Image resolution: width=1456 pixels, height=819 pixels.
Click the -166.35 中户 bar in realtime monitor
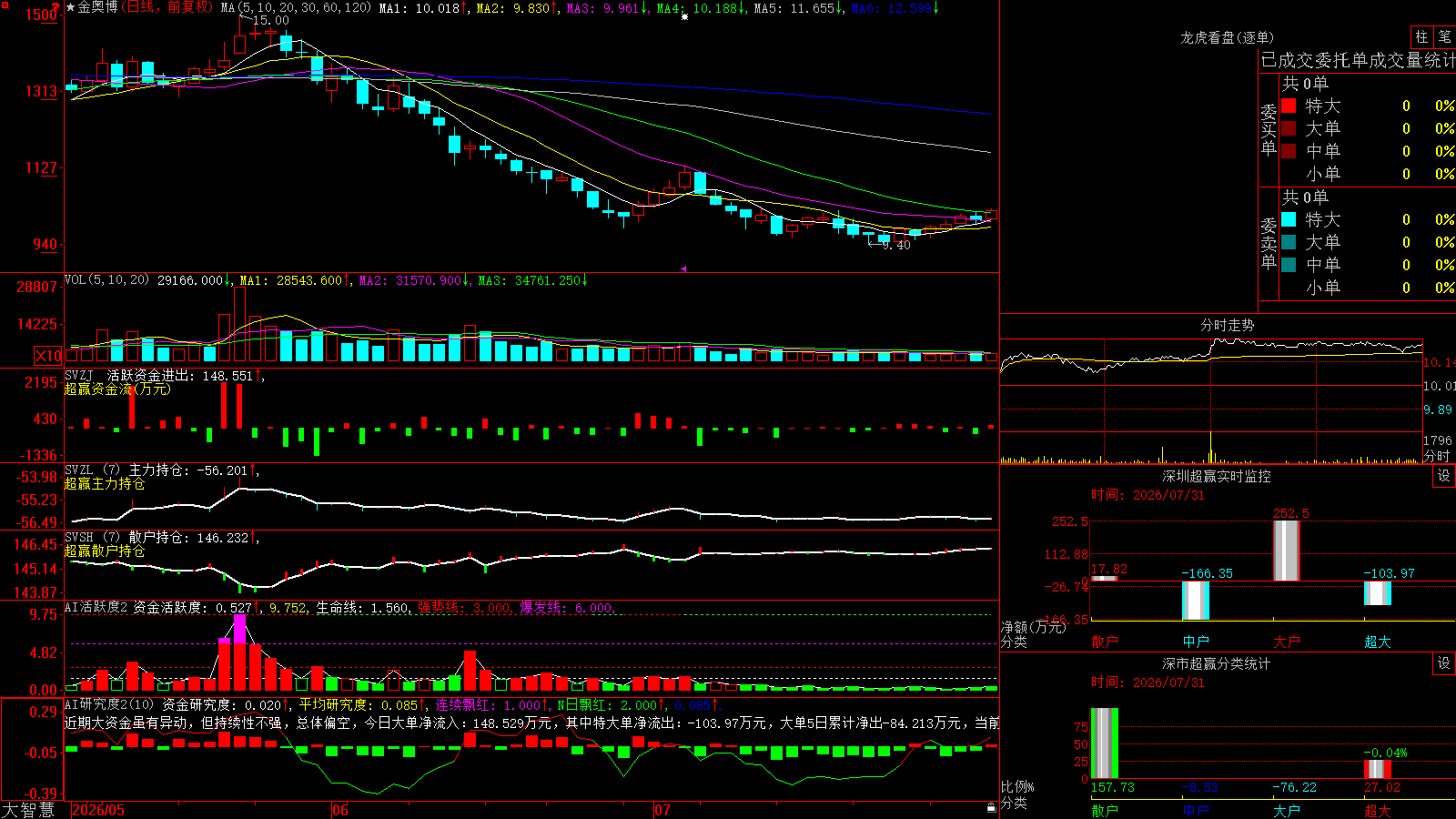click(x=1196, y=601)
